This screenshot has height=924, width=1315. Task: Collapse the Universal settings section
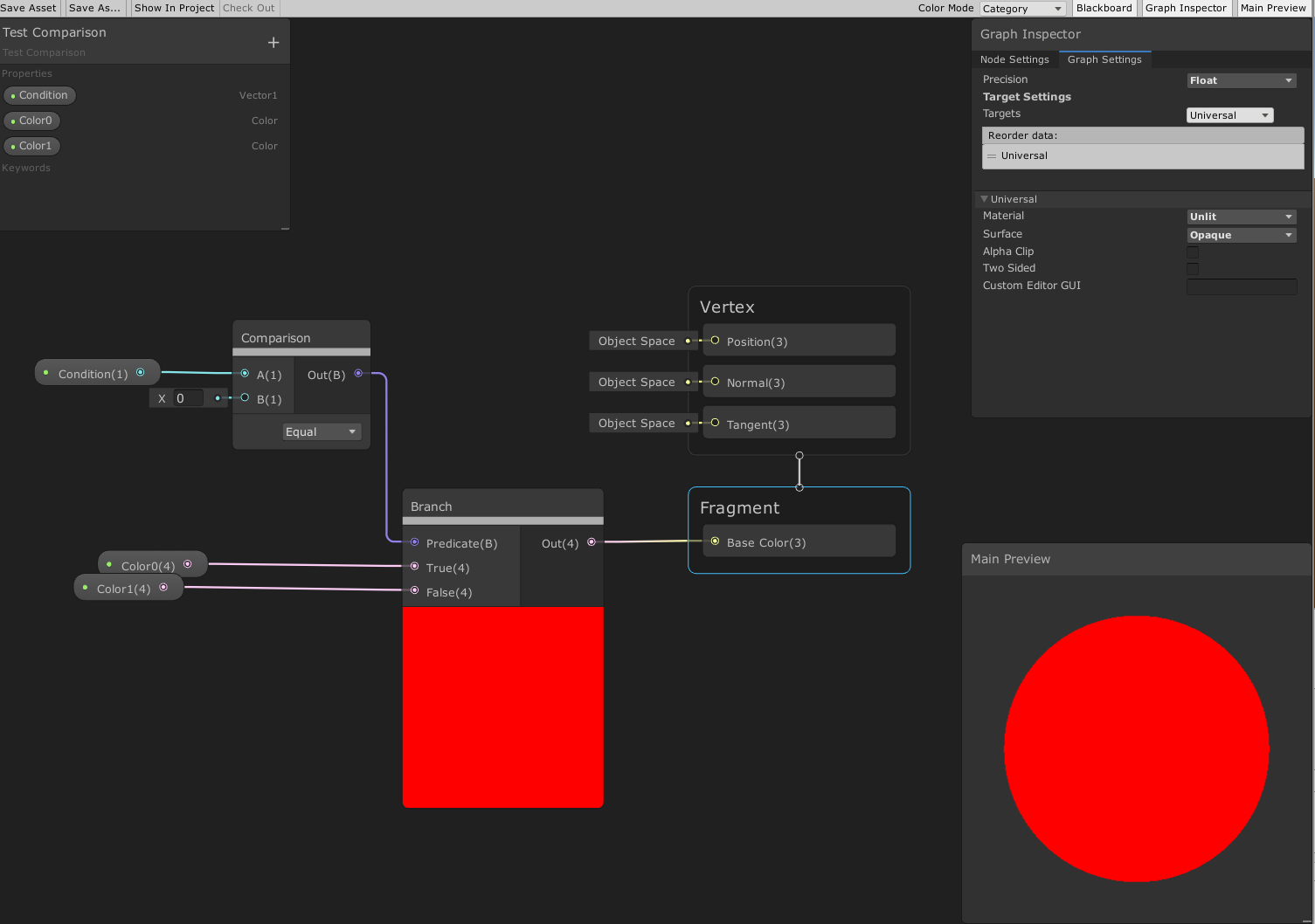click(985, 198)
